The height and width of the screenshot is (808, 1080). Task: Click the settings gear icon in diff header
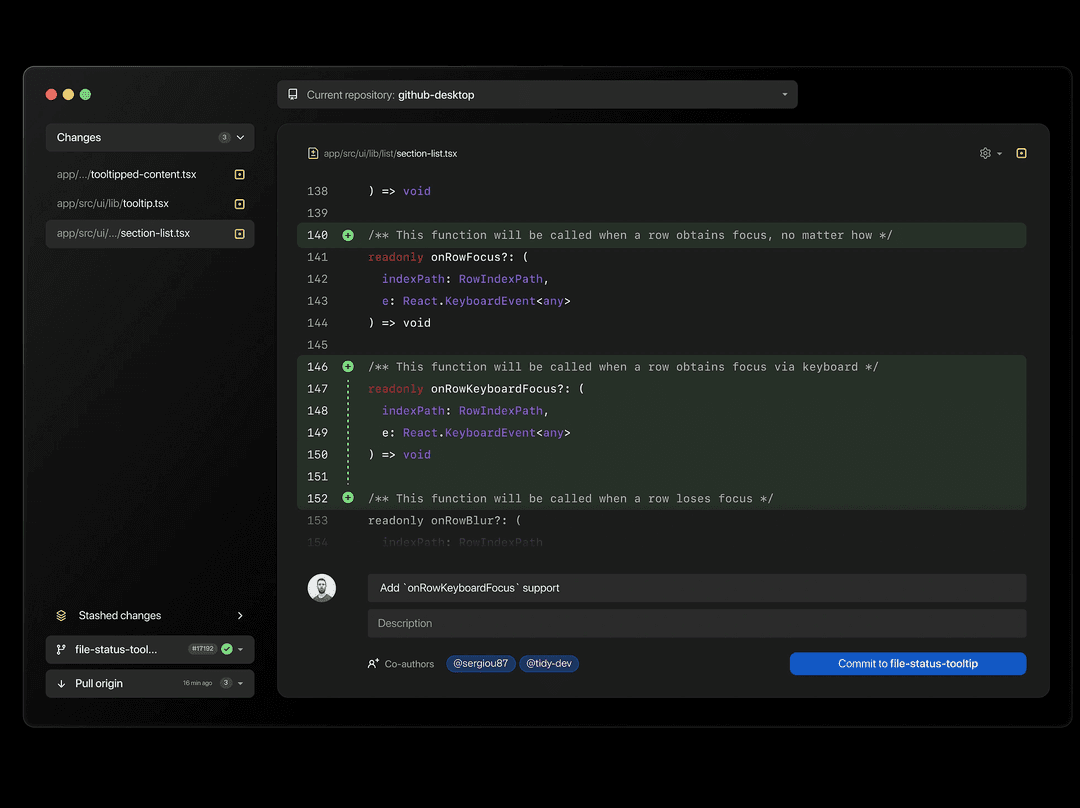click(985, 153)
